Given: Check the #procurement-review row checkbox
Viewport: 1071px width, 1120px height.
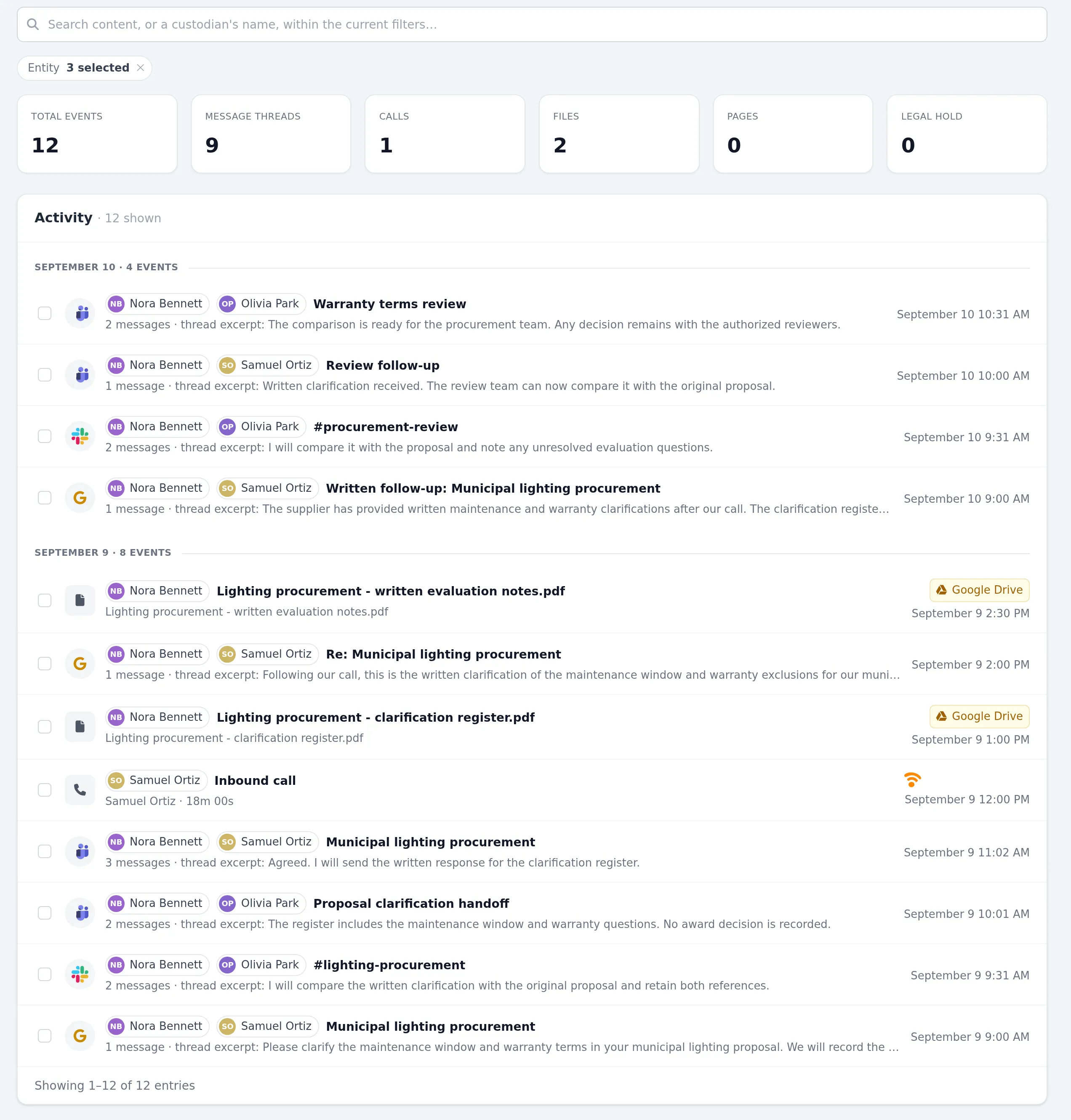Looking at the screenshot, I should click(x=45, y=437).
